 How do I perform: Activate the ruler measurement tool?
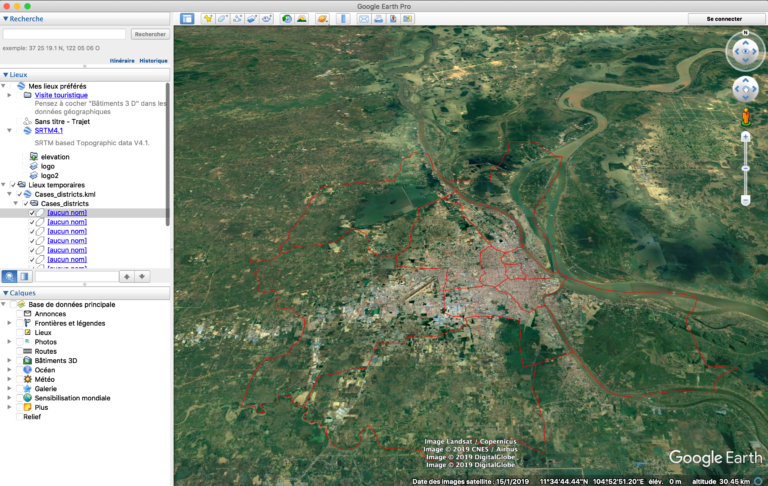point(343,19)
